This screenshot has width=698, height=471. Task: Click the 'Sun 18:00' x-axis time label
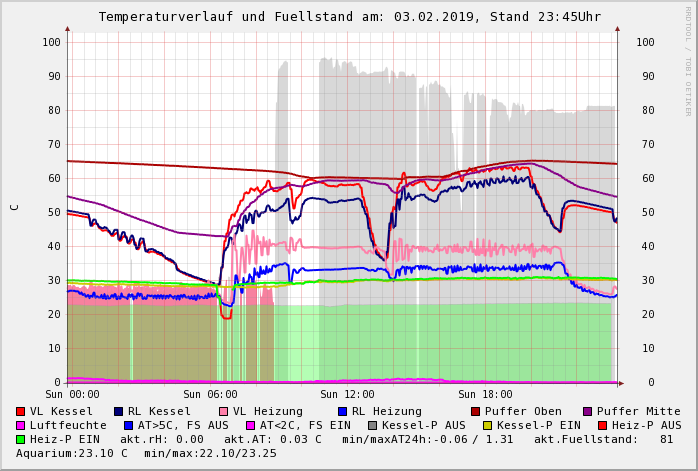[484, 395]
